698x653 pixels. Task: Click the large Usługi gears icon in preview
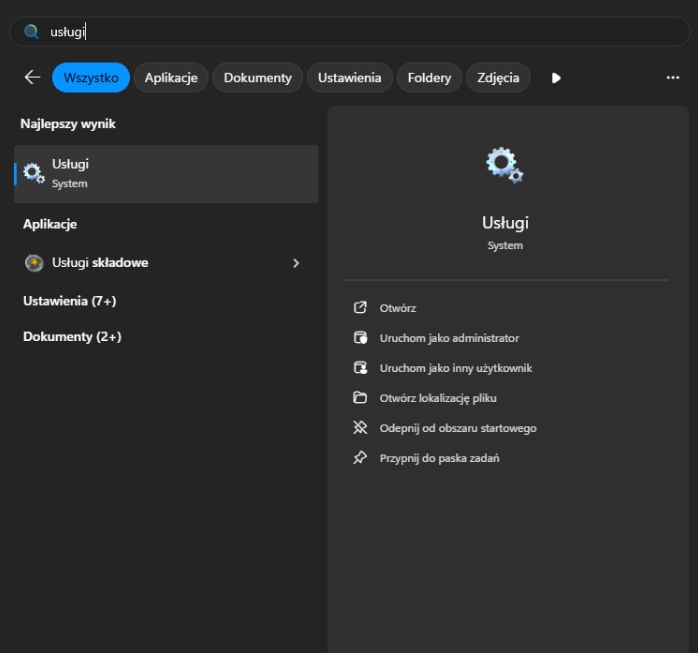point(504,165)
